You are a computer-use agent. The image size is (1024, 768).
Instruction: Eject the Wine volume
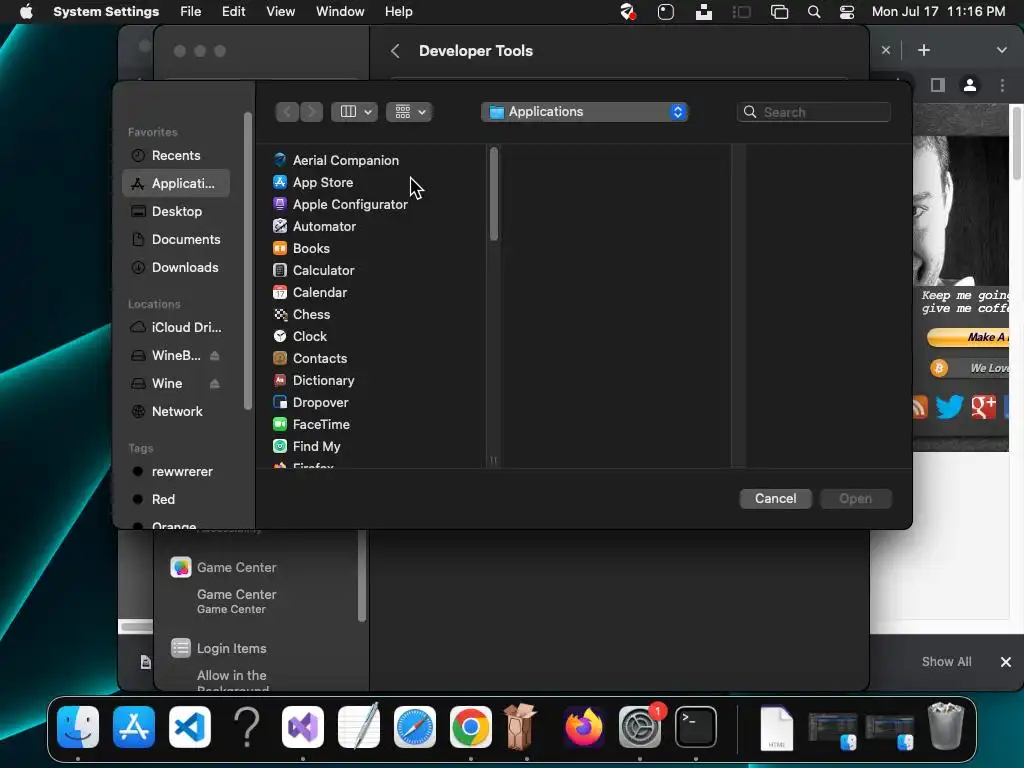(x=215, y=383)
